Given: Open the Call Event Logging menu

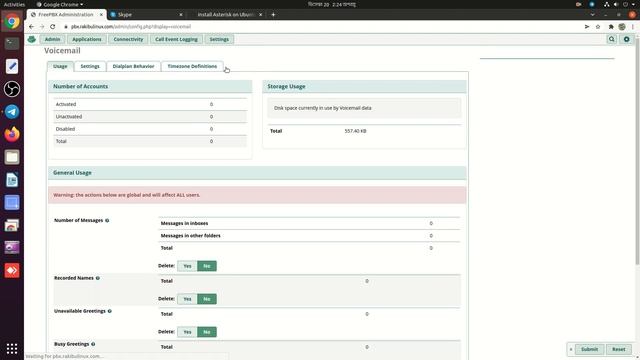Looking at the screenshot, I should pos(176,39).
